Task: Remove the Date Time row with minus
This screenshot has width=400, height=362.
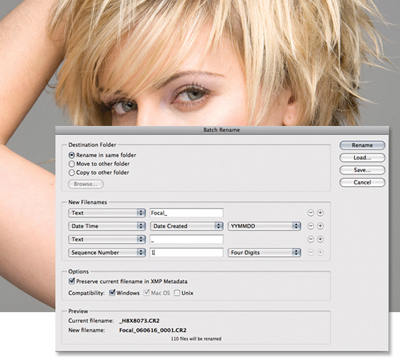Action: [x=310, y=226]
